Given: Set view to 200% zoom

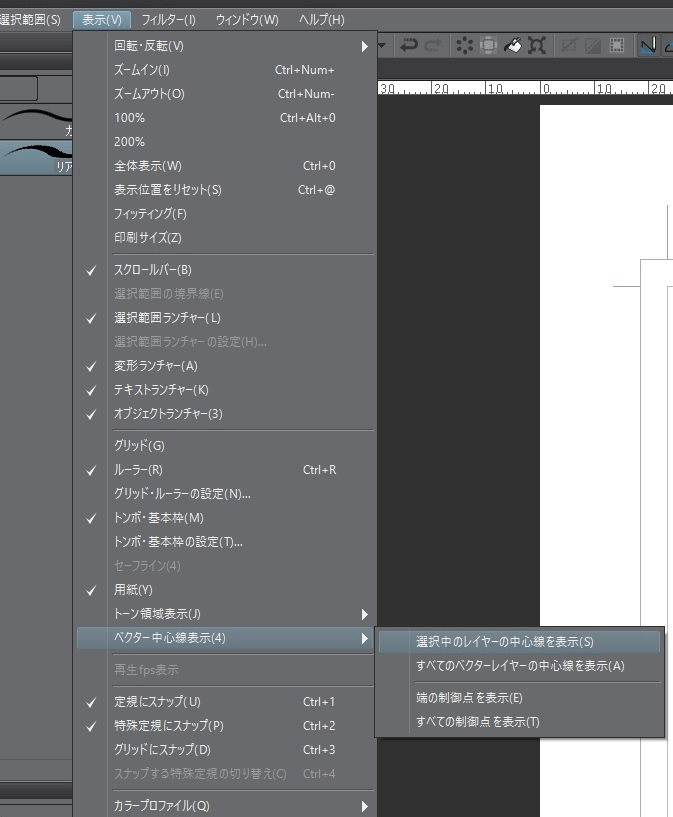Looking at the screenshot, I should [x=225, y=142].
